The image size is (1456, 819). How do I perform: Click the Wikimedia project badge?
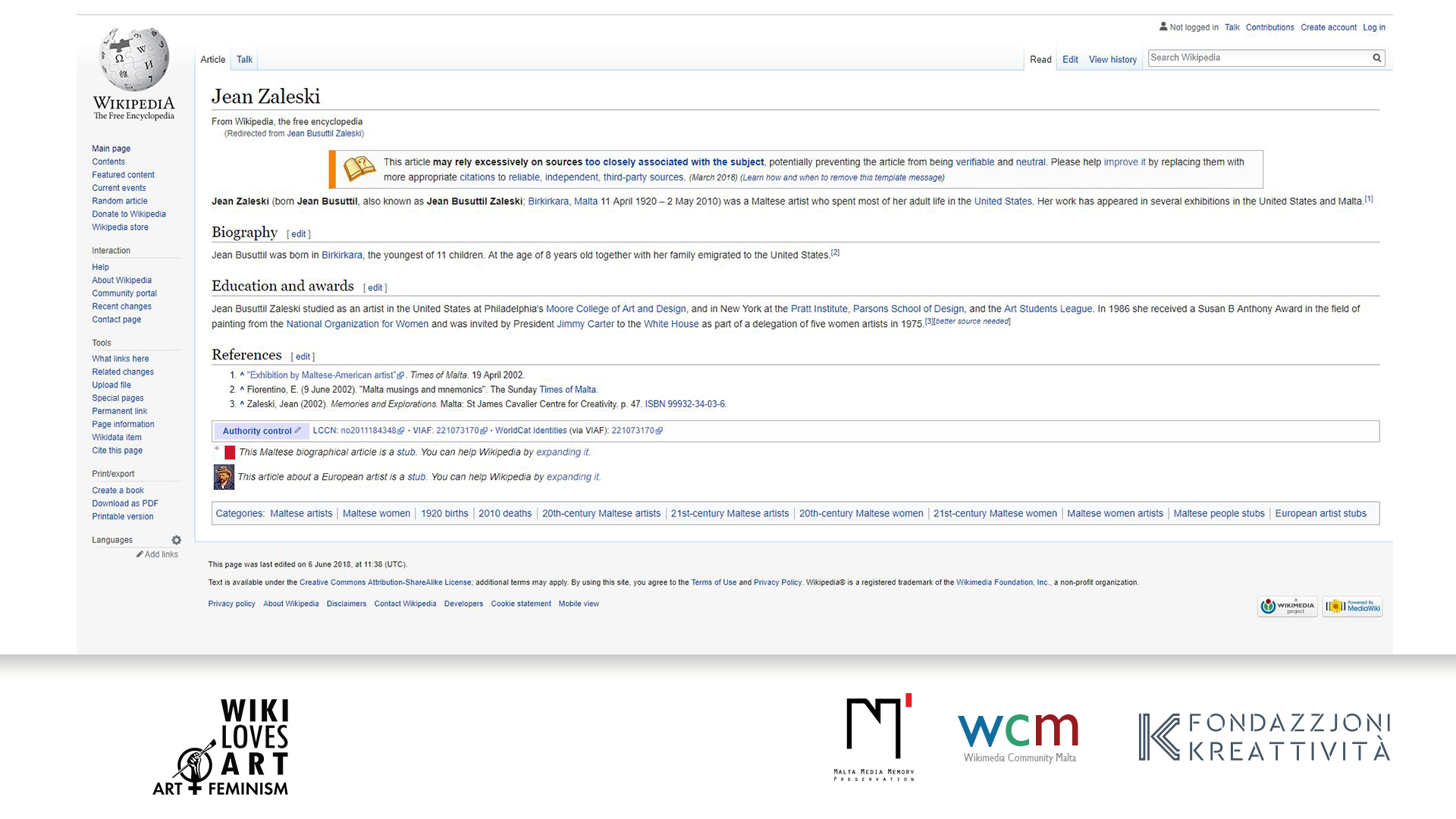(1287, 606)
